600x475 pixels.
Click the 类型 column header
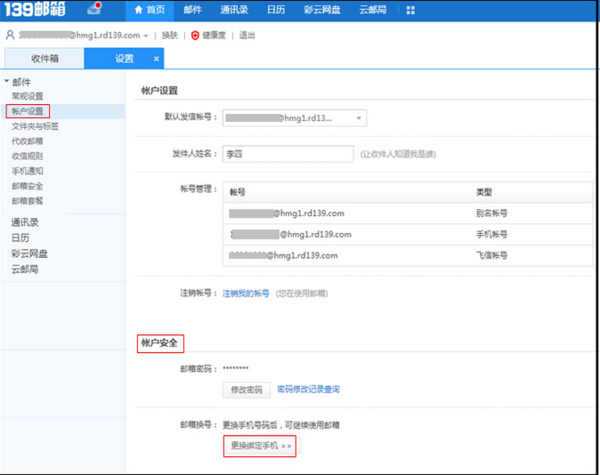click(484, 192)
